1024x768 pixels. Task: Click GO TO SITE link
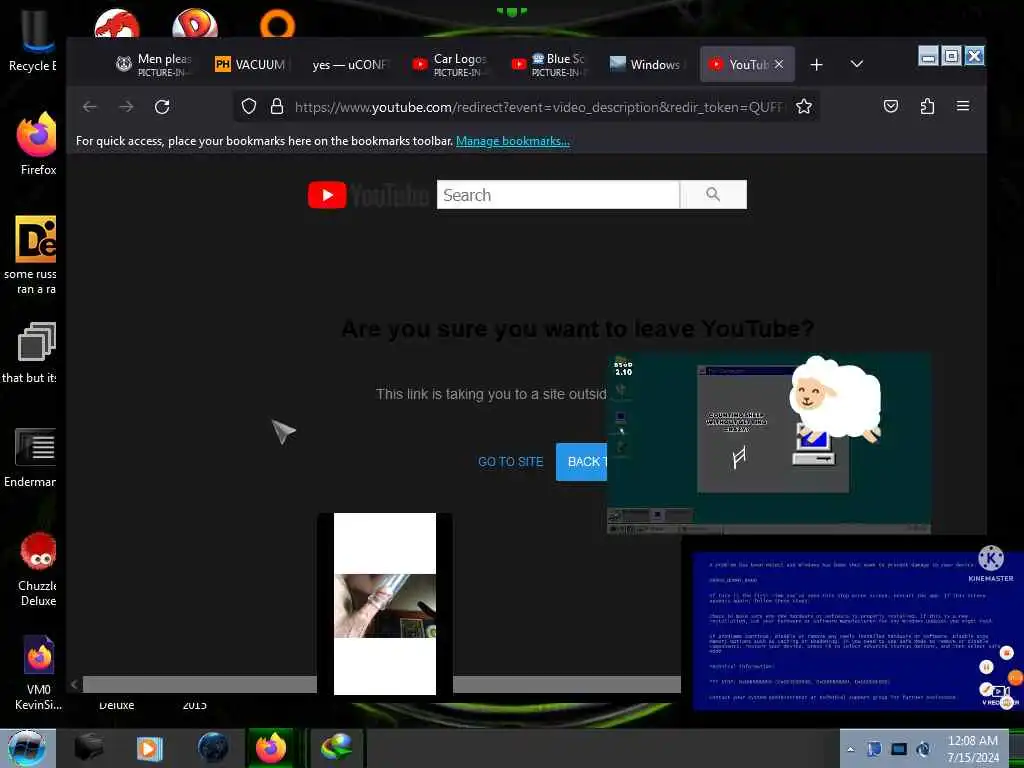pos(510,462)
